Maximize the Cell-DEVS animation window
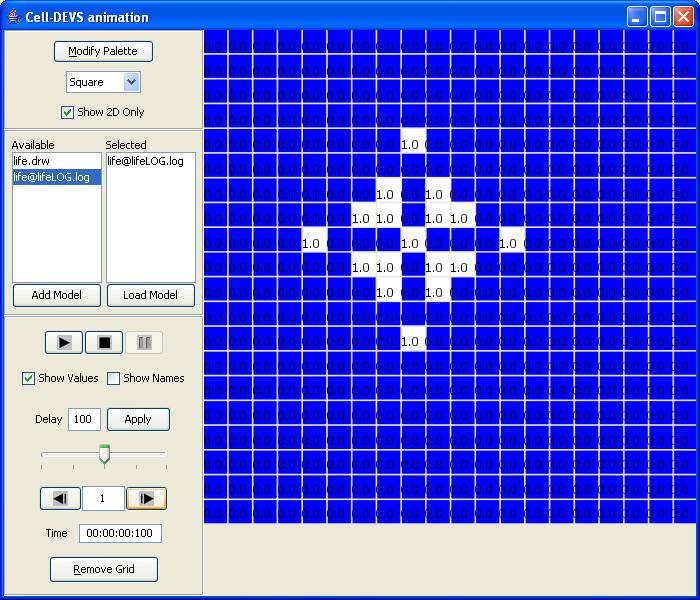Image resolution: width=700 pixels, height=600 pixels. tap(660, 17)
